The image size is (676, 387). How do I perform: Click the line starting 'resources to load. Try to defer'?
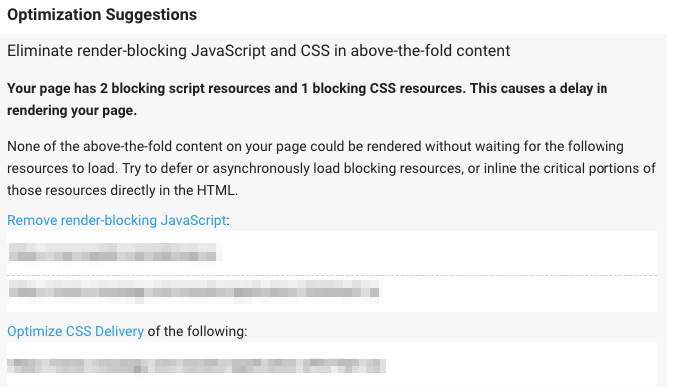(x=331, y=169)
